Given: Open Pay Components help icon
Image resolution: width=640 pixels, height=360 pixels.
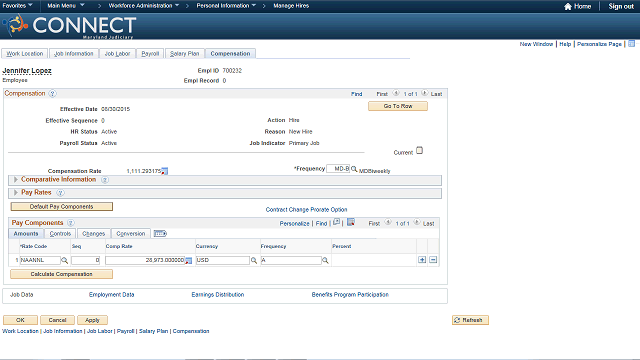Looking at the screenshot, I should [71, 223].
